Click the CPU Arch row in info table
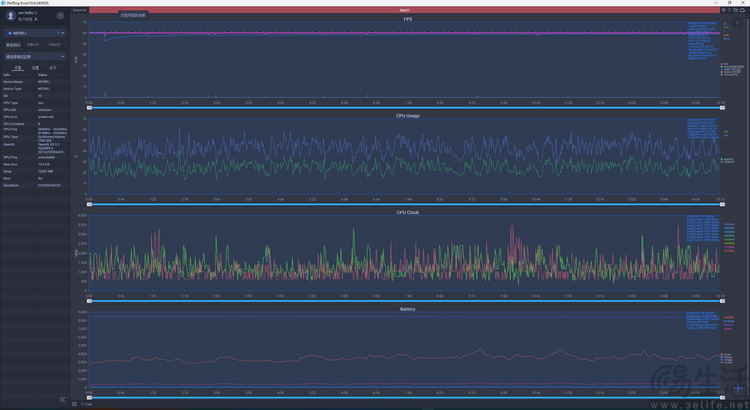 [35, 117]
